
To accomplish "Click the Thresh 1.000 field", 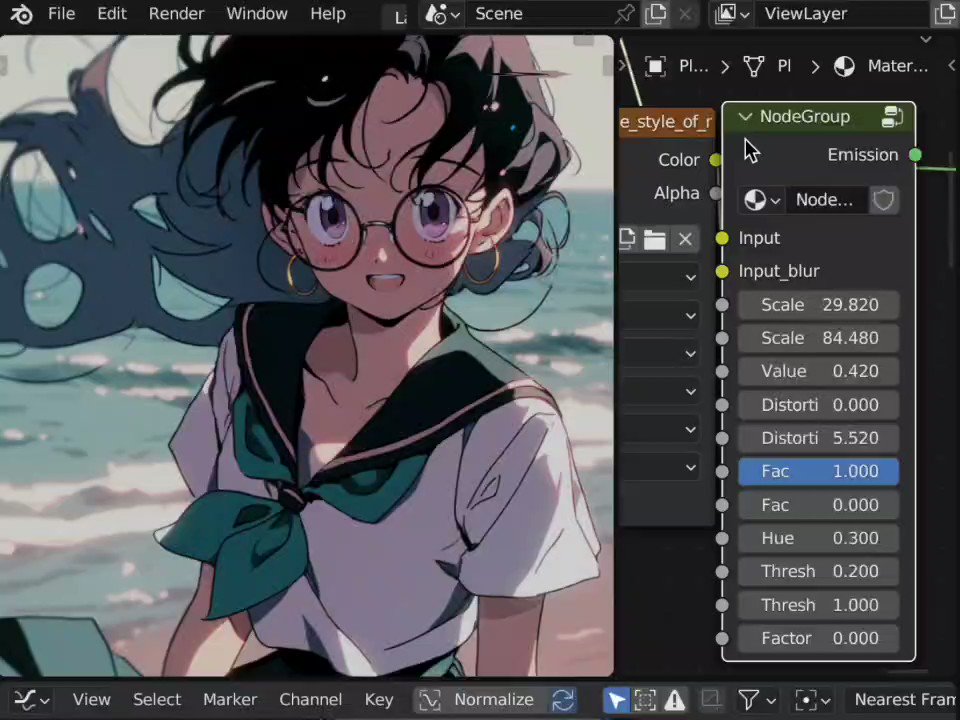I will (x=819, y=605).
